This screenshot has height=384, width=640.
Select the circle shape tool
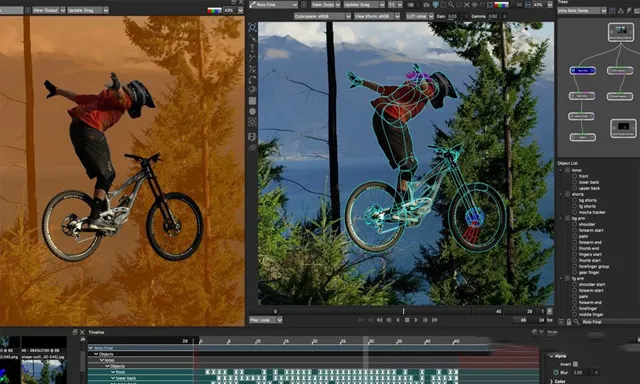pos(253,111)
